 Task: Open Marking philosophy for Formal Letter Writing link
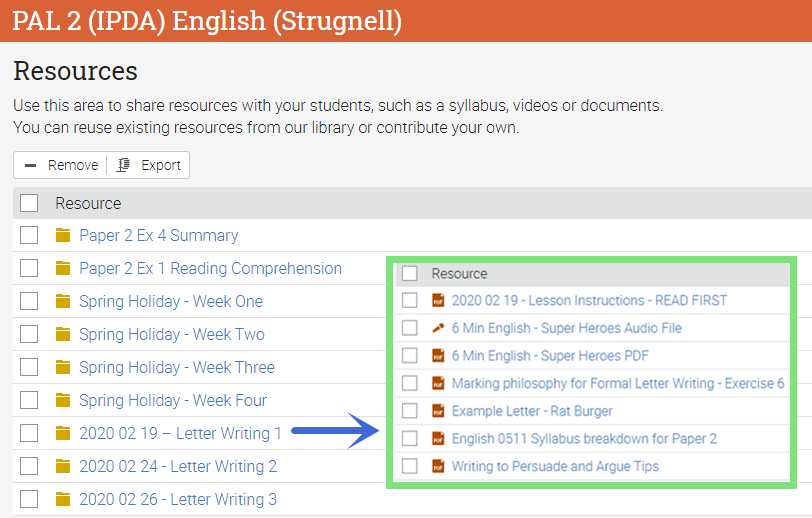[x=617, y=383]
